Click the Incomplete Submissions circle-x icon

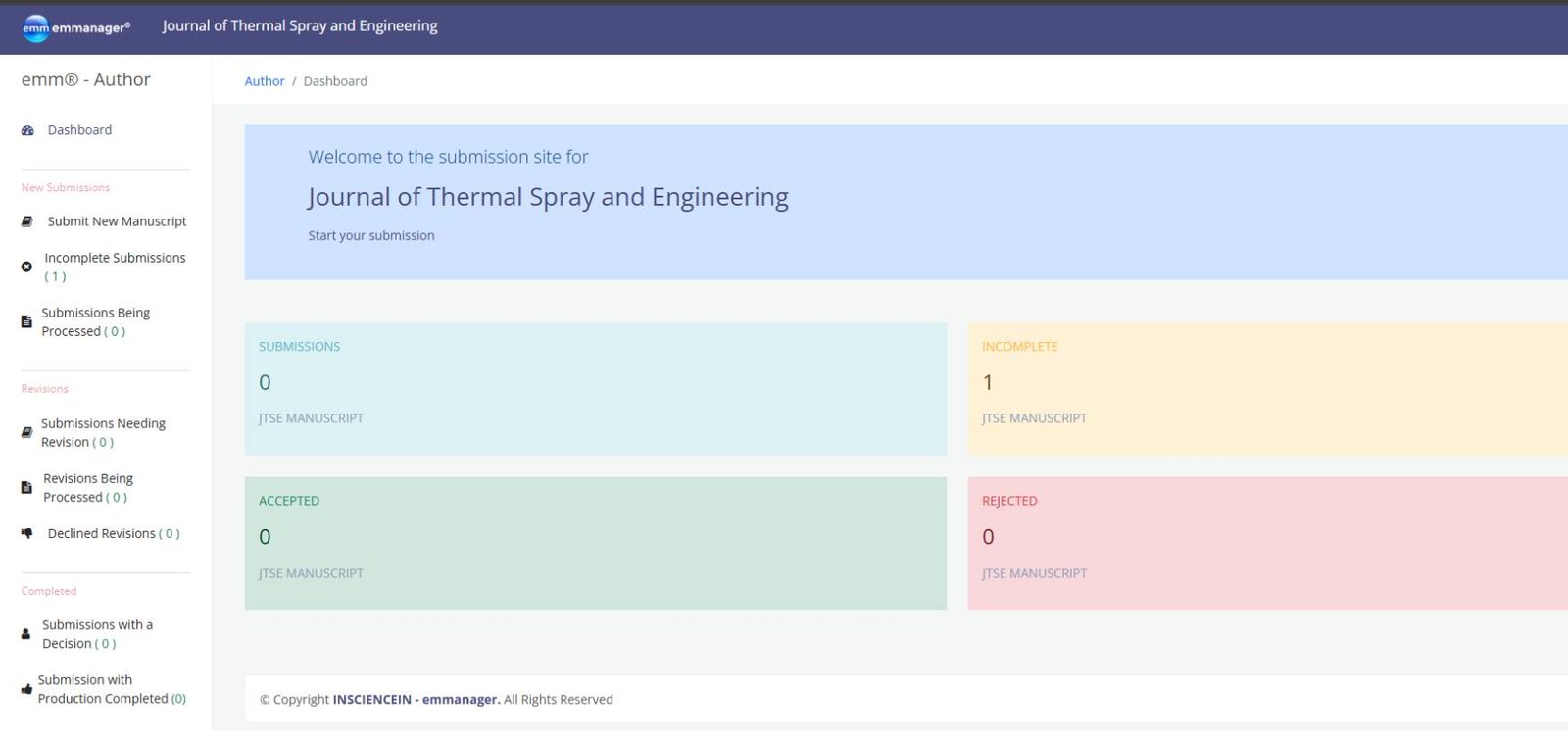pos(26,267)
